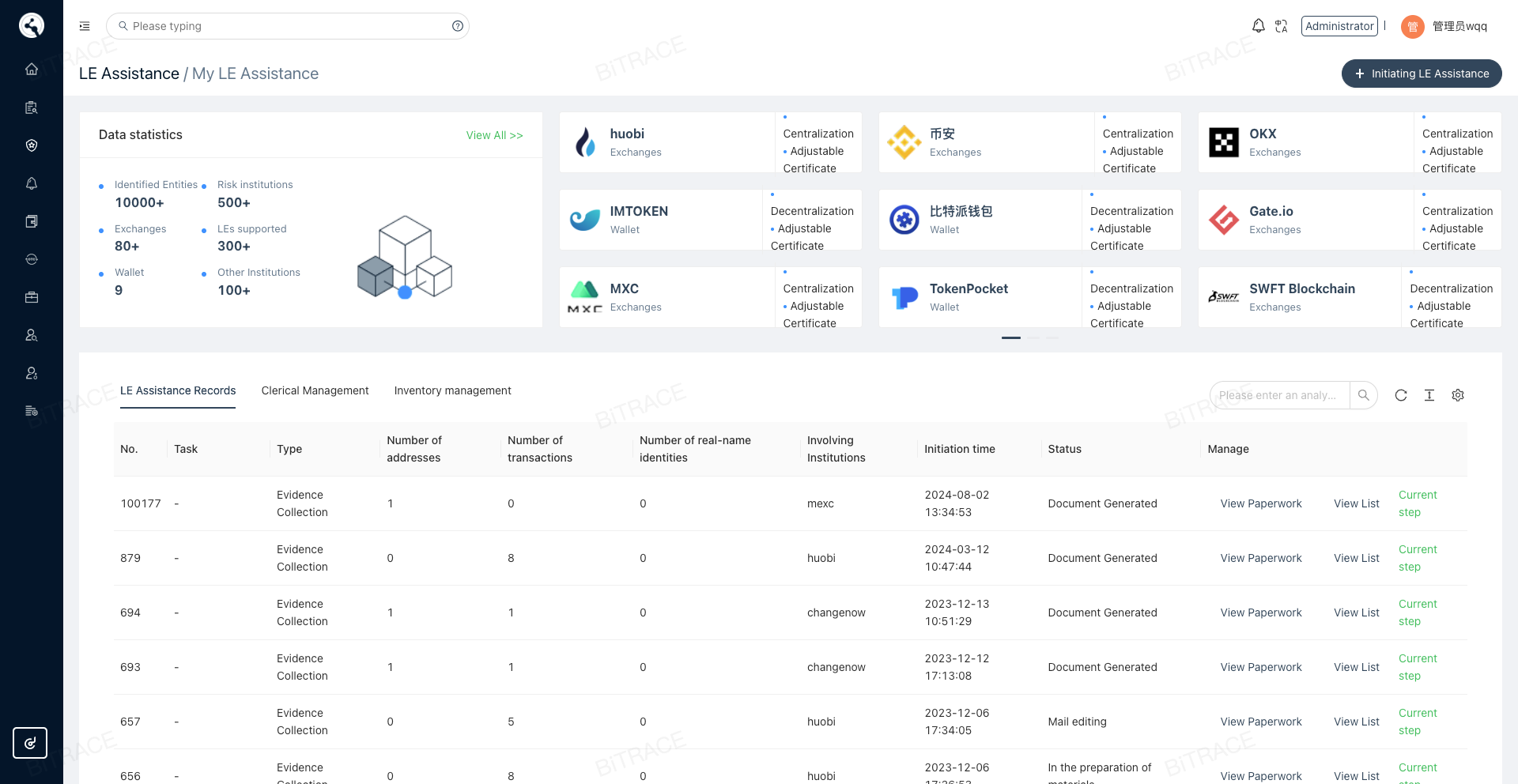Viewport: 1518px width, 784px height.
Task: Focus the records analysis search input
Action: pos(1279,395)
